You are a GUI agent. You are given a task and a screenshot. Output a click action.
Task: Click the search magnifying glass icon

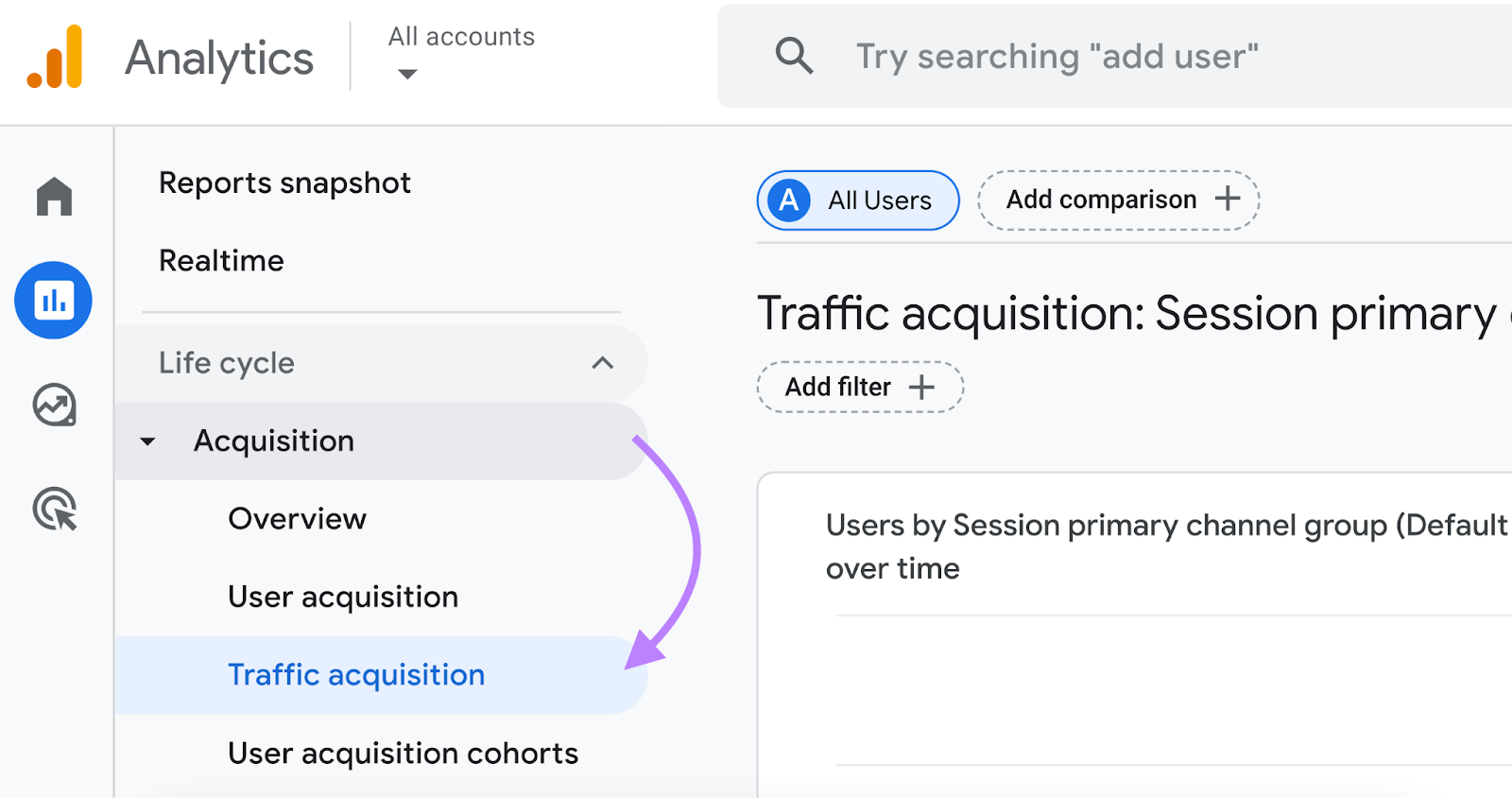pos(794,57)
